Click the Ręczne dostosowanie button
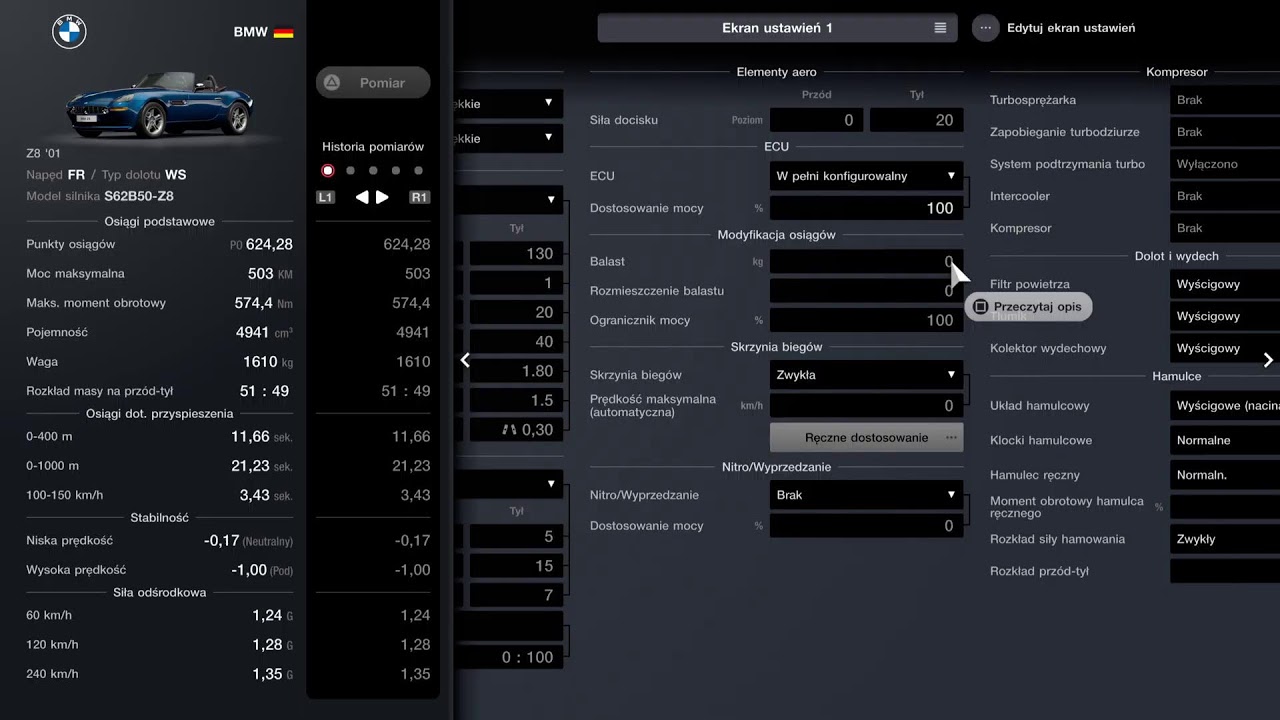1280x720 pixels. click(x=866, y=437)
